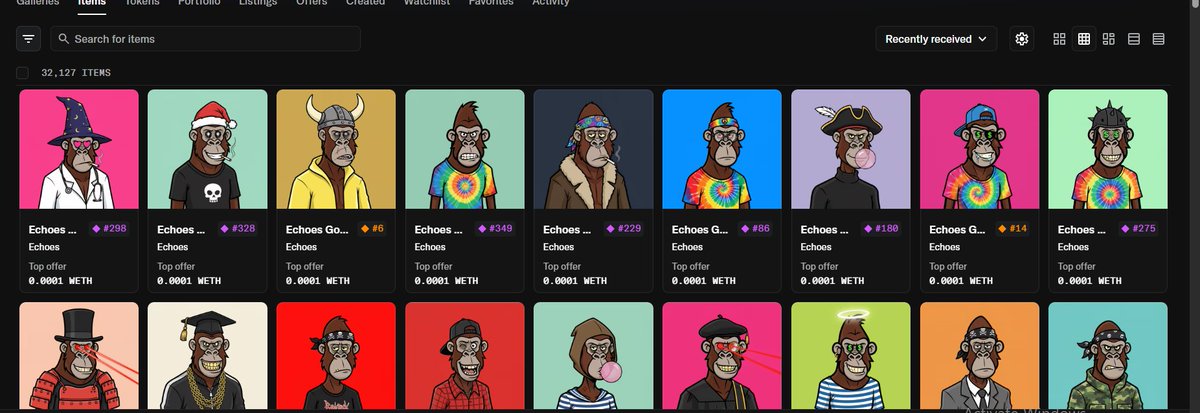This screenshot has height=413, width=1200.
Task: Open the Echoes collection link under item #6
Action: pyautogui.click(x=301, y=246)
